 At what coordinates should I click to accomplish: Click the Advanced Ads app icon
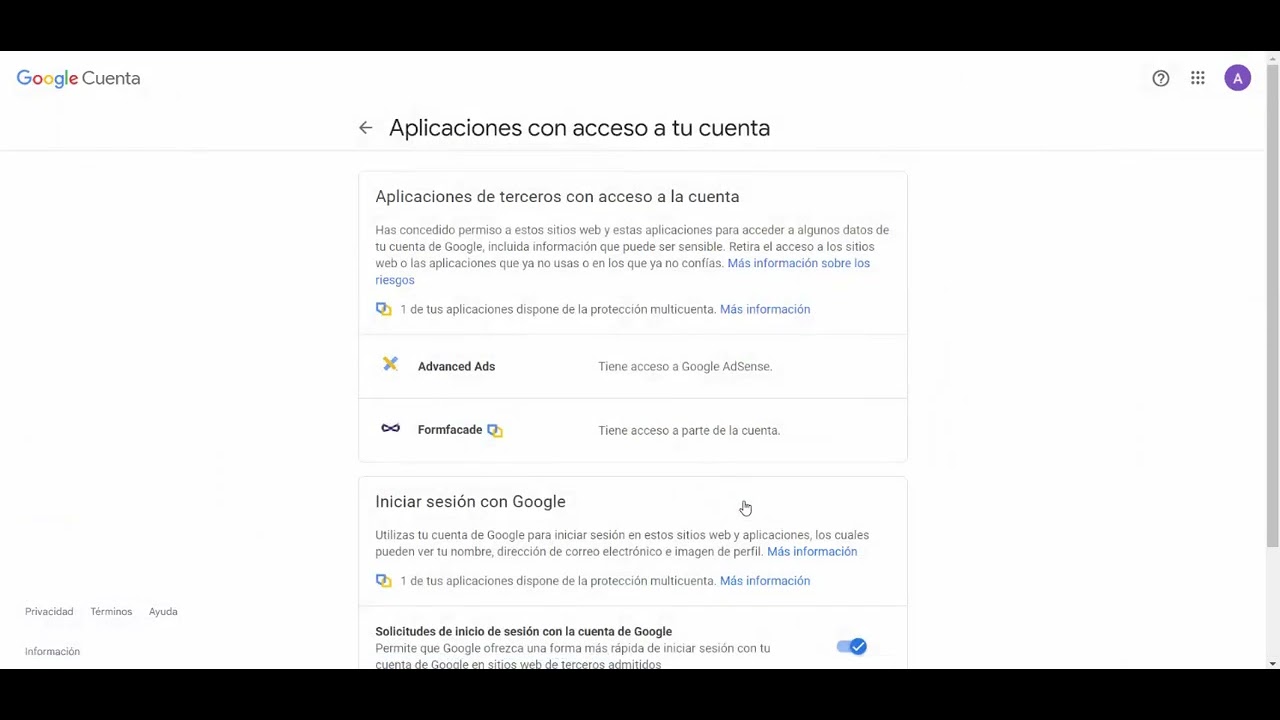coord(390,365)
